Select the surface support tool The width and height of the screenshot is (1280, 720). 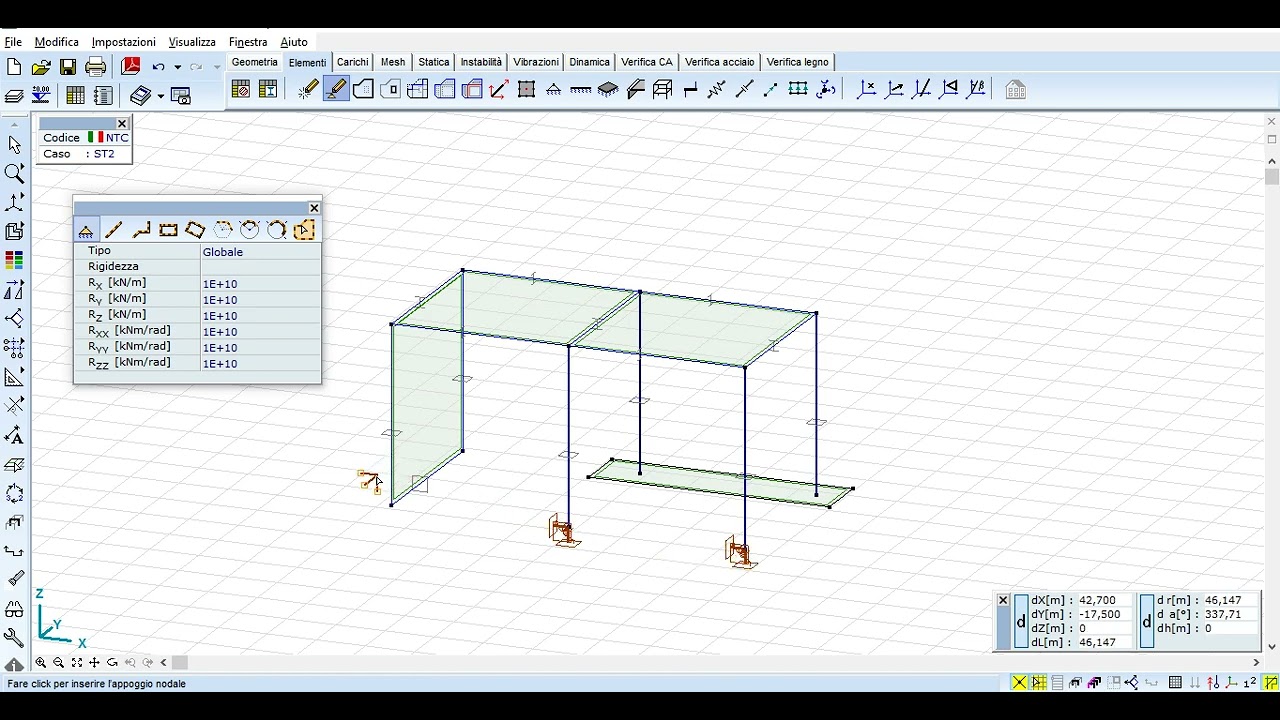[x=608, y=90]
